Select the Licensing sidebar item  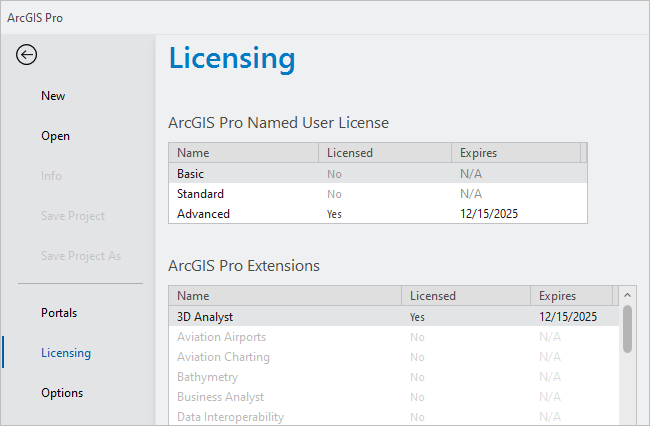[x=66, y=353]
